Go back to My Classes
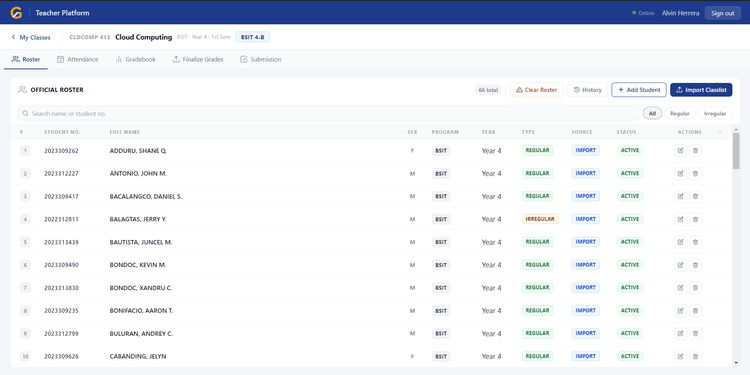 (31, 37)
